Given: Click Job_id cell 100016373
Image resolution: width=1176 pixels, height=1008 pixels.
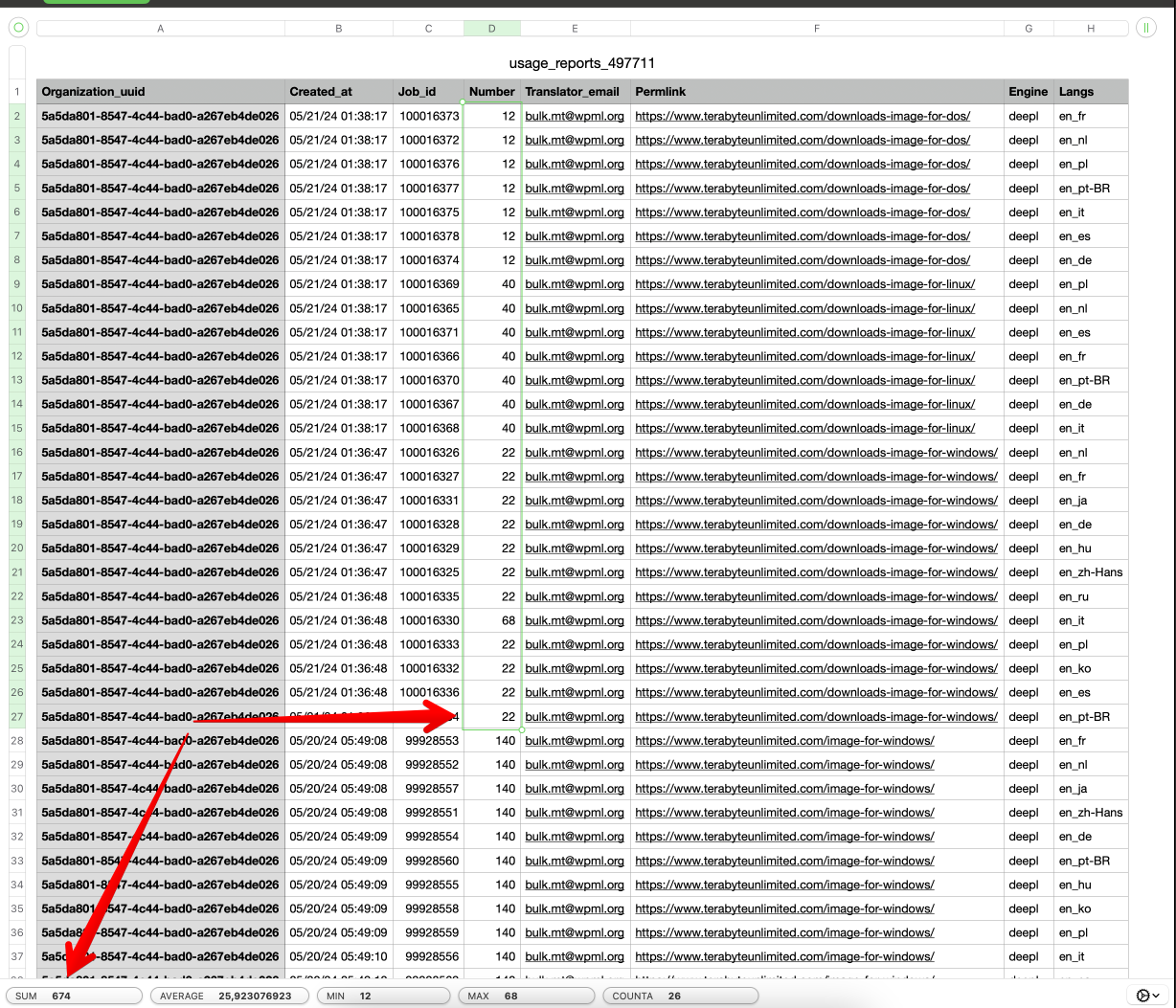Looking at the screenshot, I should pos(429,116).
